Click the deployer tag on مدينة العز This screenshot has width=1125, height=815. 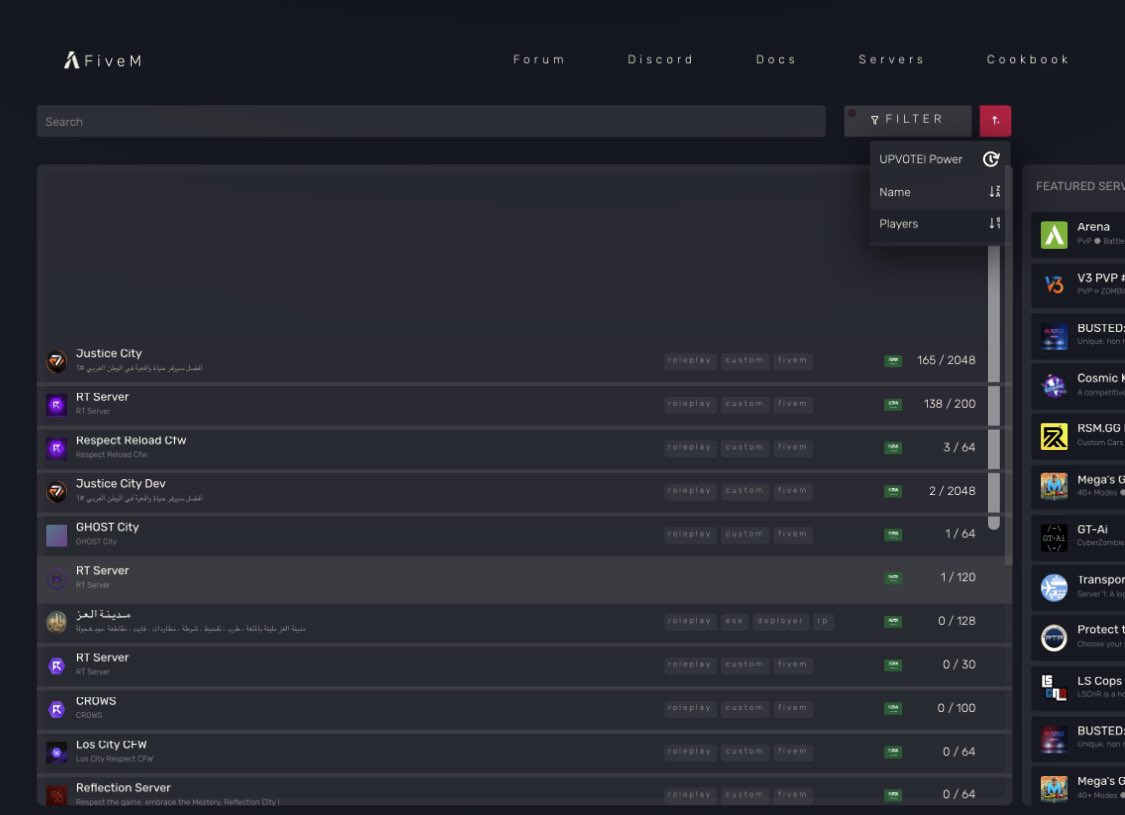781,621
